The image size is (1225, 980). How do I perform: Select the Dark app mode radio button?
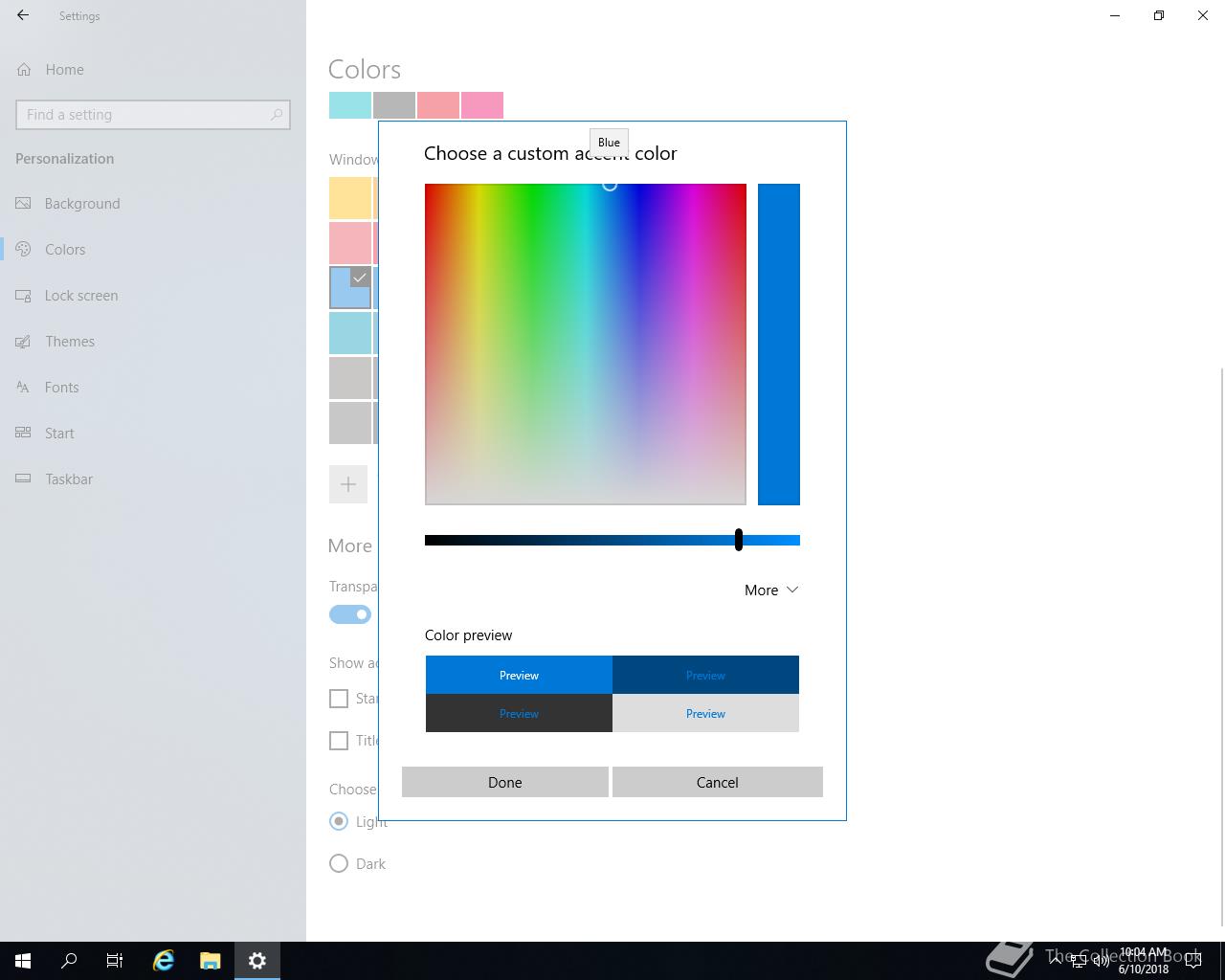[339, 863]
